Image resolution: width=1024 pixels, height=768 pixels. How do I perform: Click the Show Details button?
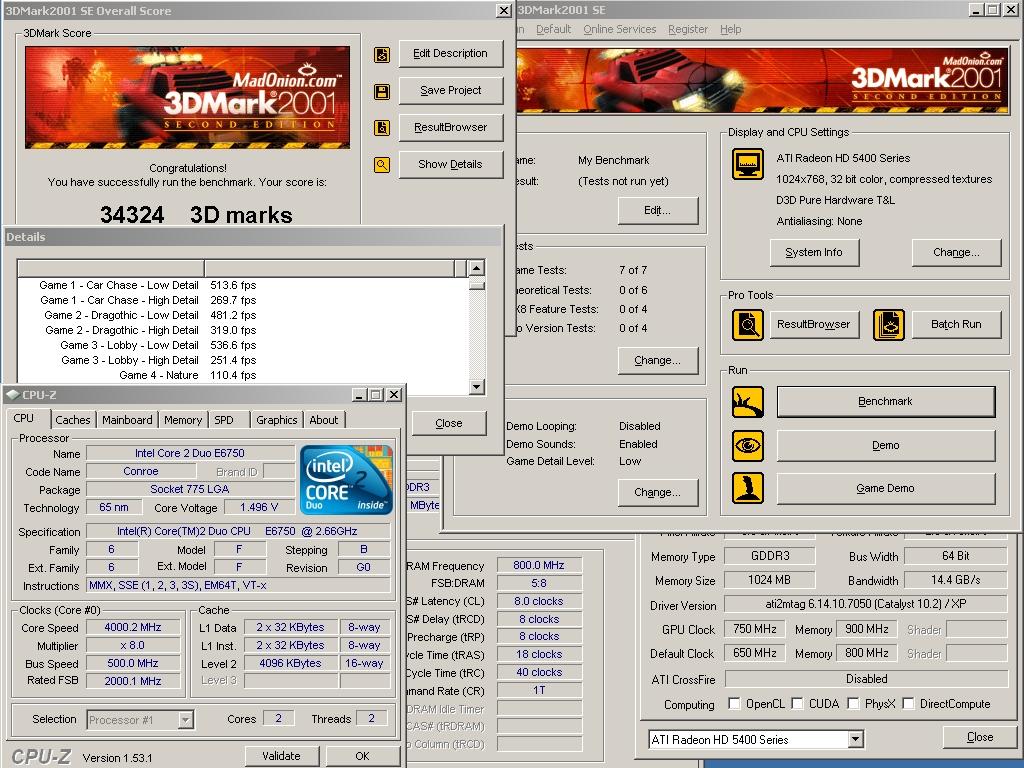pyautogui.click(x=451, y=164)
